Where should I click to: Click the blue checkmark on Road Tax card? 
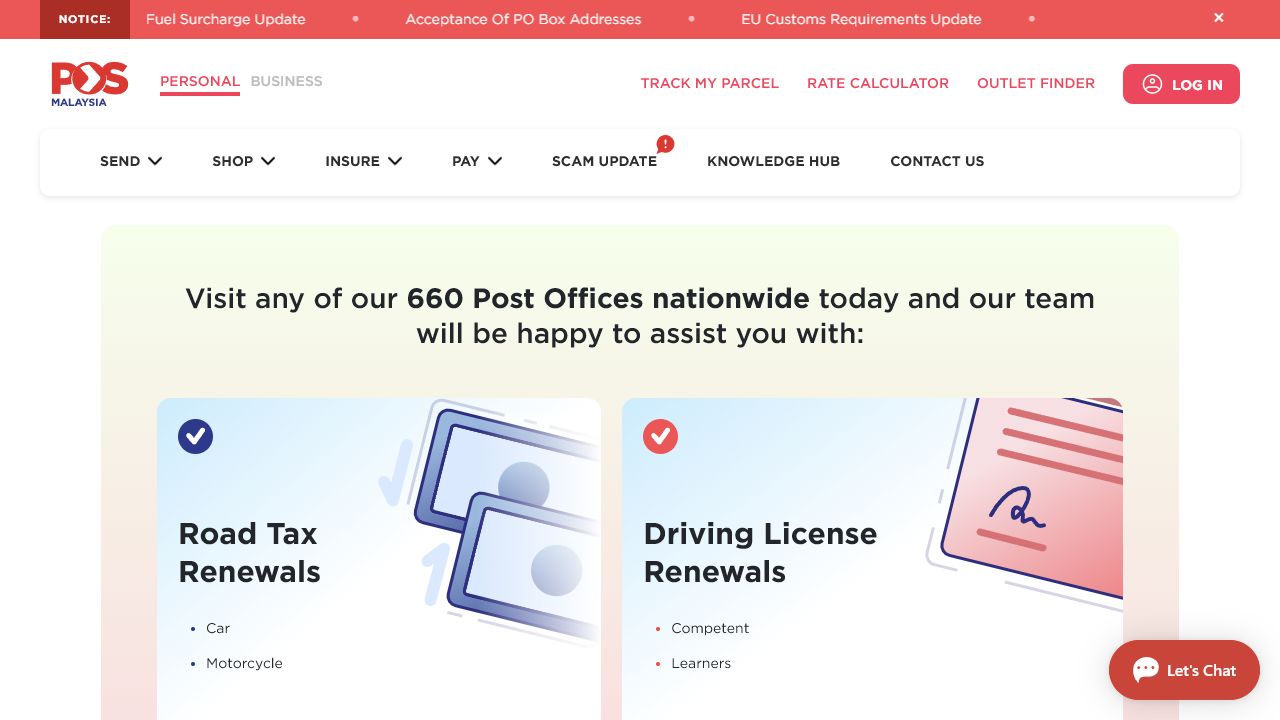pyautogui.click(x=196, y=436)
